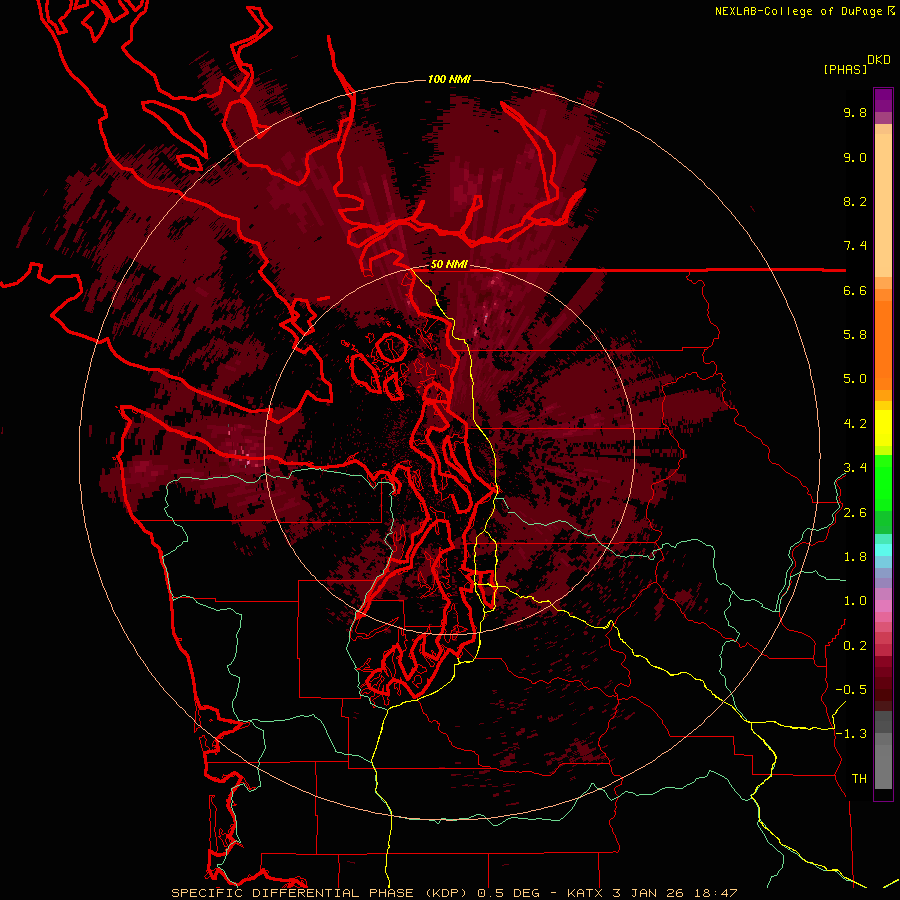
Task: Click the 6.6 legend scale value
Action: coord(855,290)
